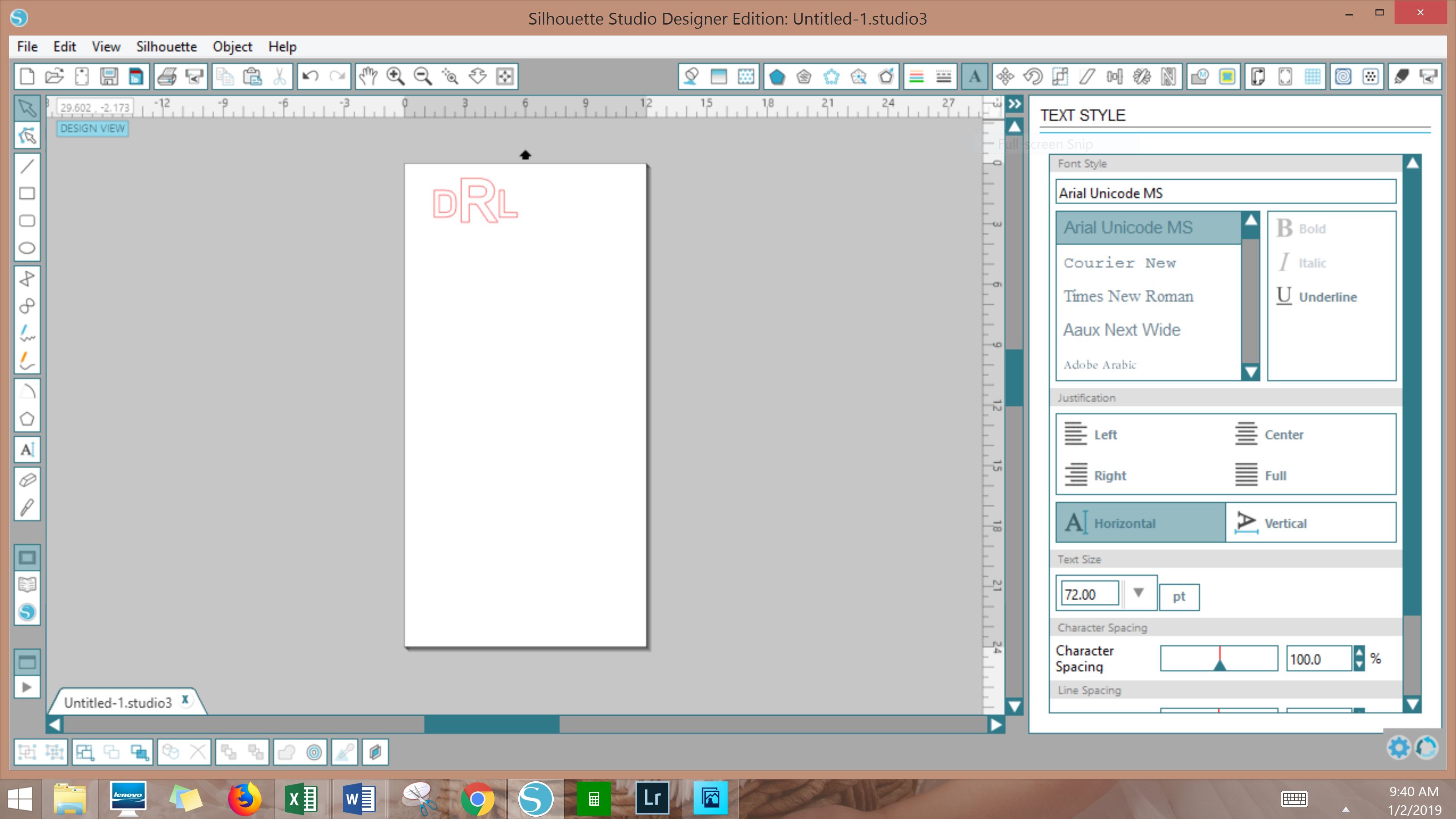
Task: Click the Print icon
Action: [x=167, y=76]
